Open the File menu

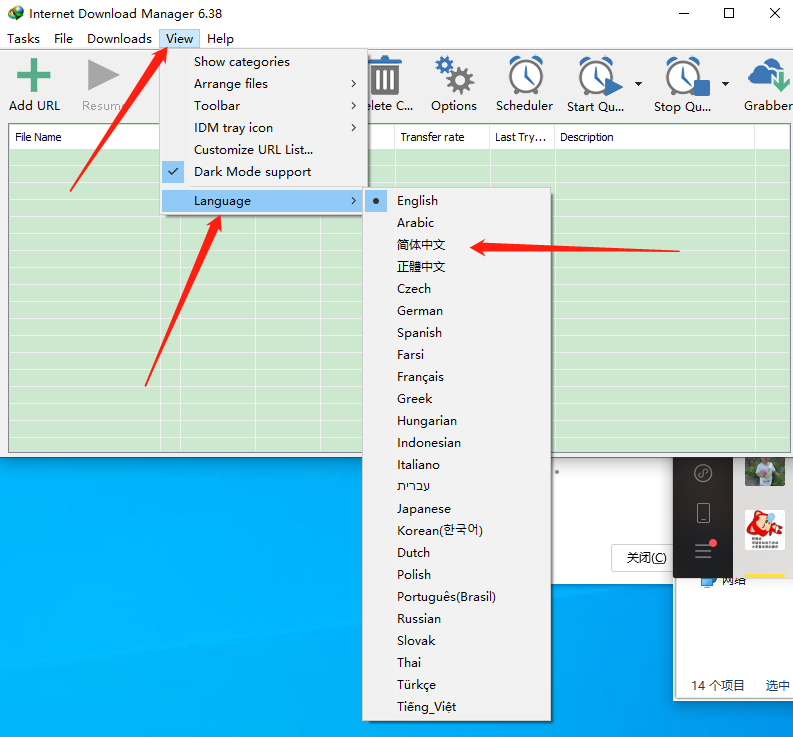coord(63,39)
